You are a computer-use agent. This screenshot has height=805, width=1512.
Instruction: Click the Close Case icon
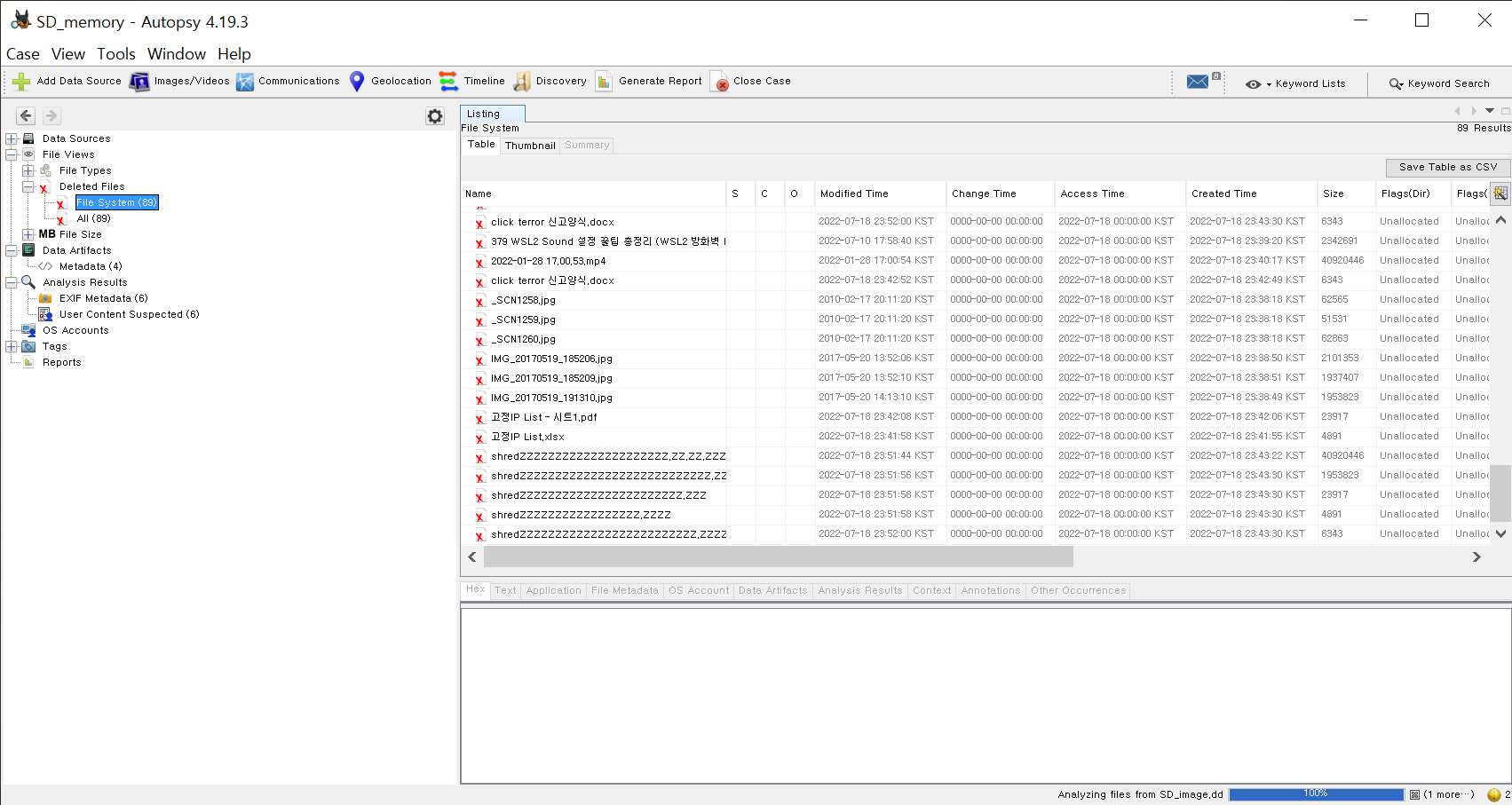pos(719,83)
